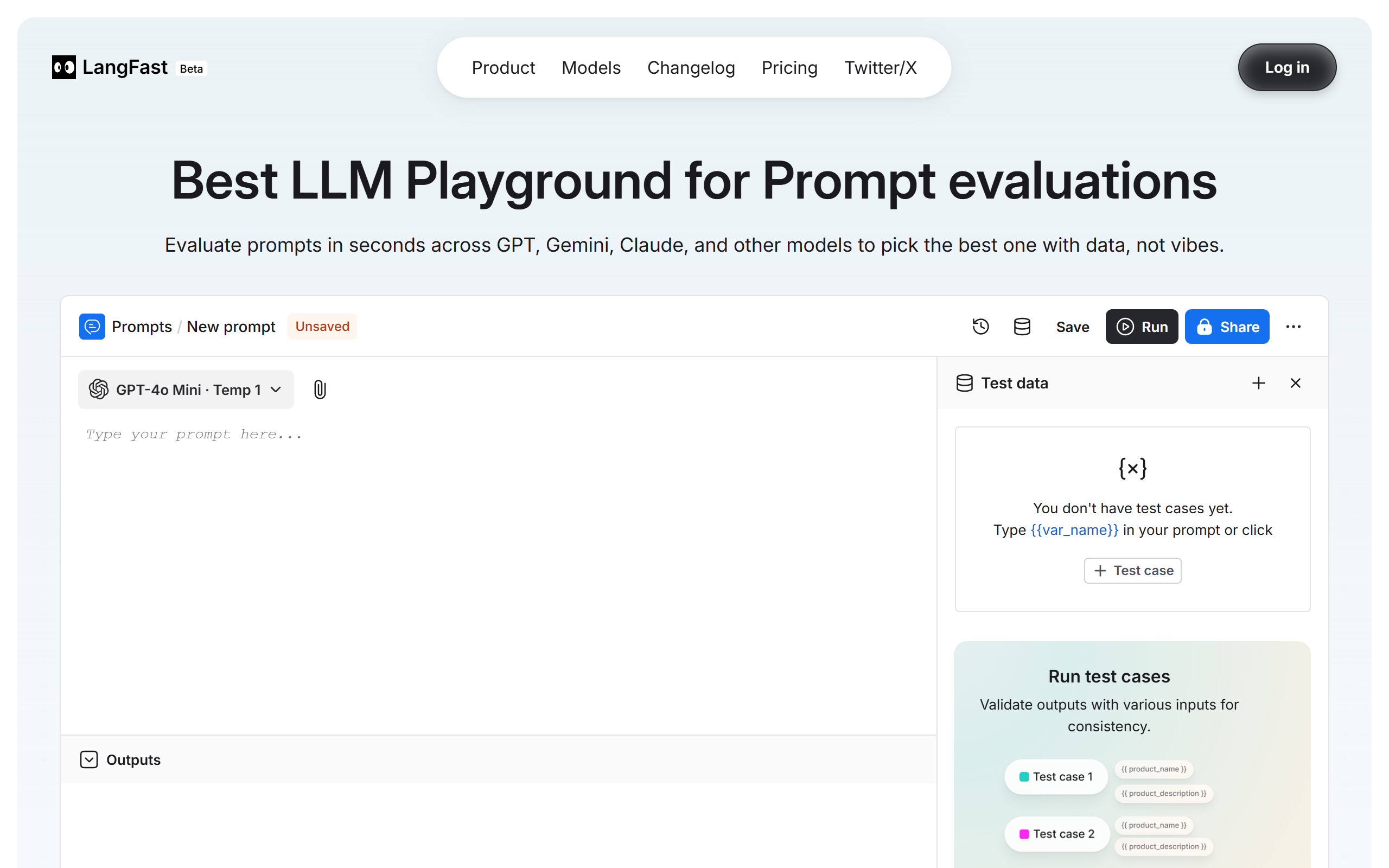
Task: Collapse the Outputs section
Action: [x=89, y=759]
